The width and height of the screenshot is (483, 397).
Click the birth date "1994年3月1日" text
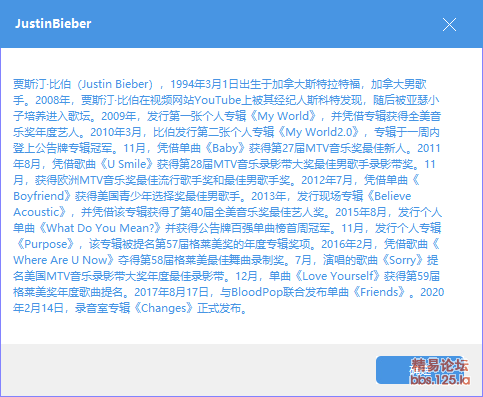click(204, 84)
